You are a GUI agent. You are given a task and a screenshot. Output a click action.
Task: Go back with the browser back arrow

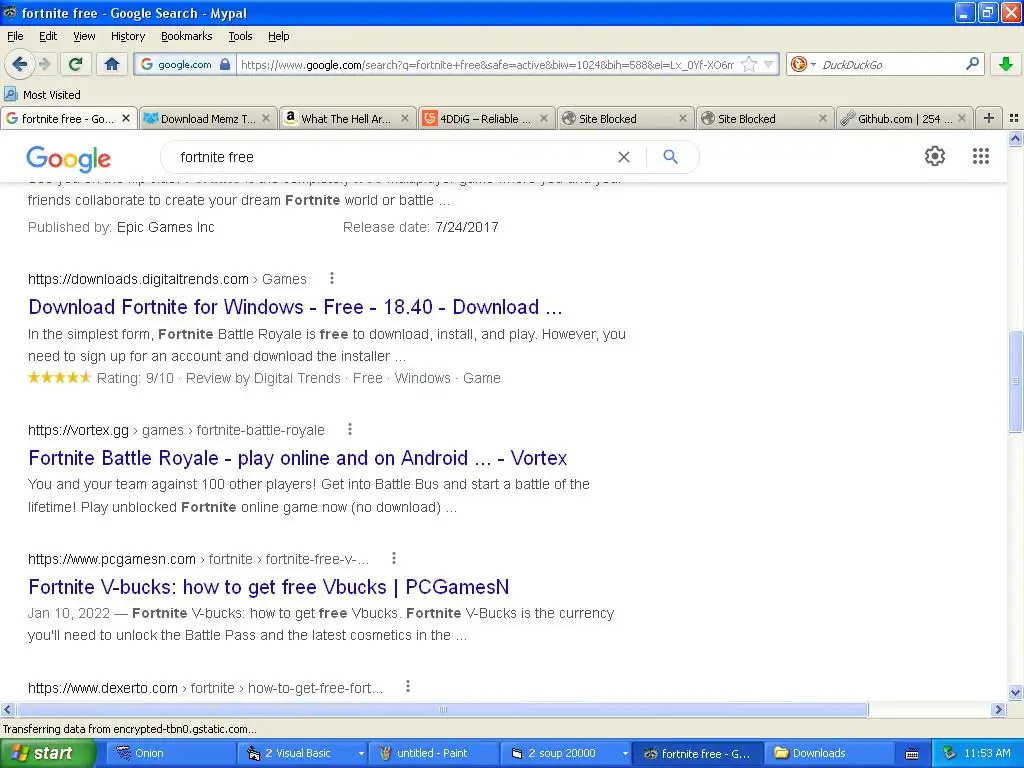coord(20,64)
